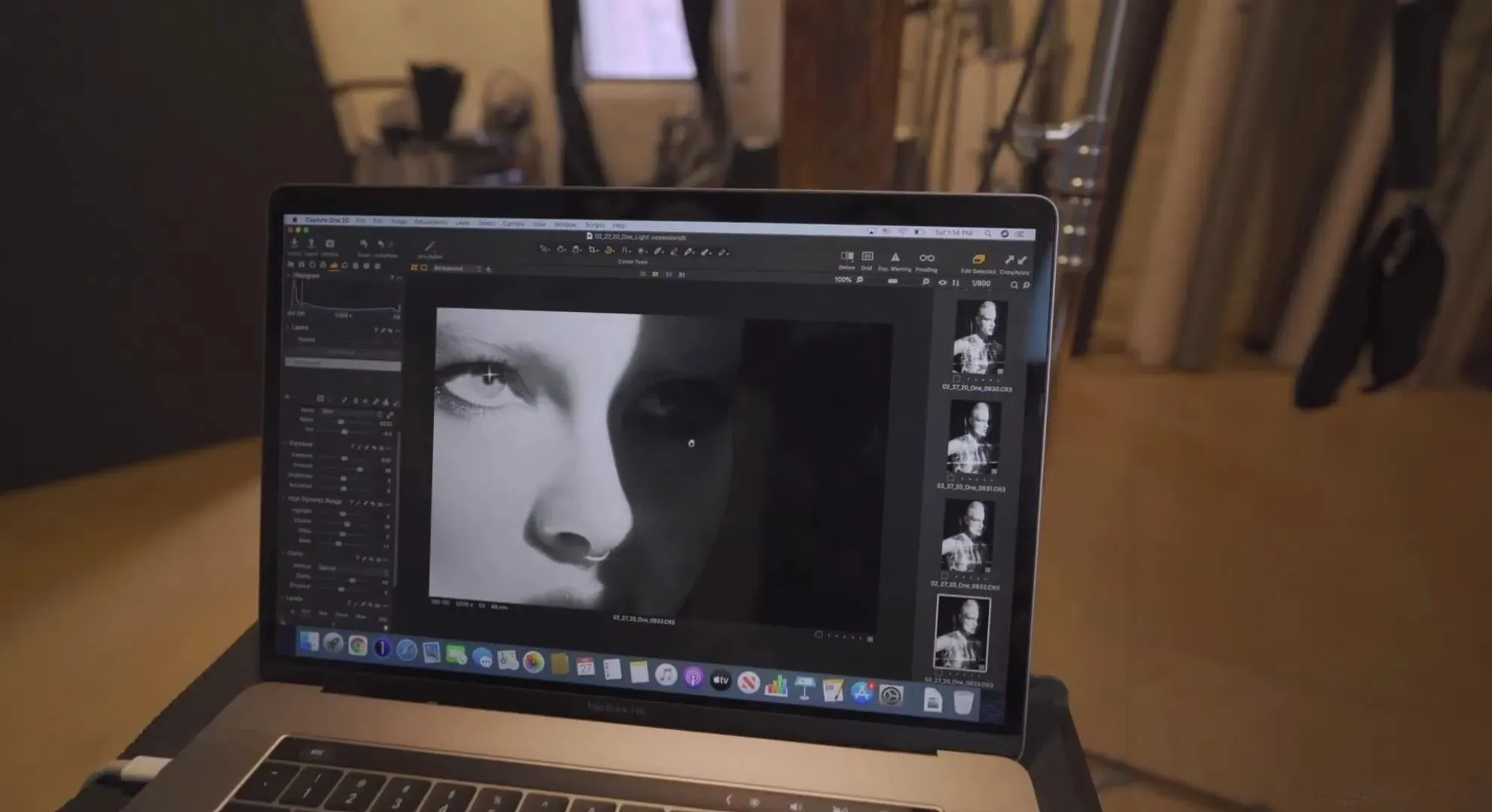Image resolution: width=1492 pixels, height=812 pixels.
Task: Switch to multi-image grid viewer mode
Action: coord(414,268)
